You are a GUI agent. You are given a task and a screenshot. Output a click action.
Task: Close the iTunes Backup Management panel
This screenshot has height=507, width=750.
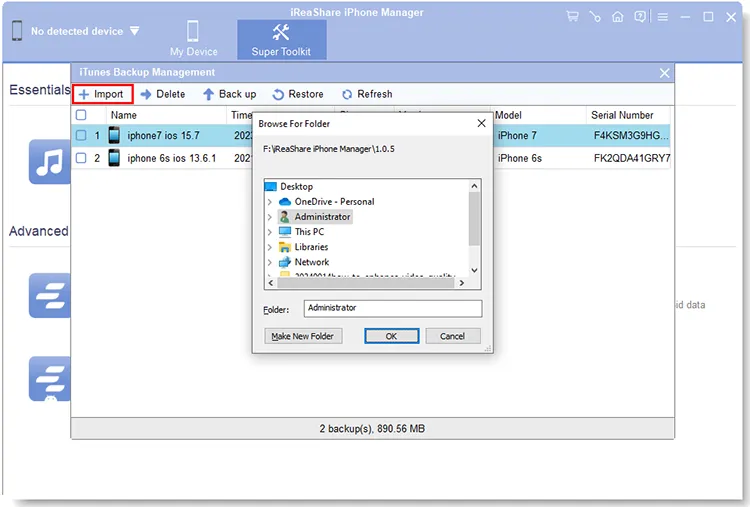(x=664, y=73)
